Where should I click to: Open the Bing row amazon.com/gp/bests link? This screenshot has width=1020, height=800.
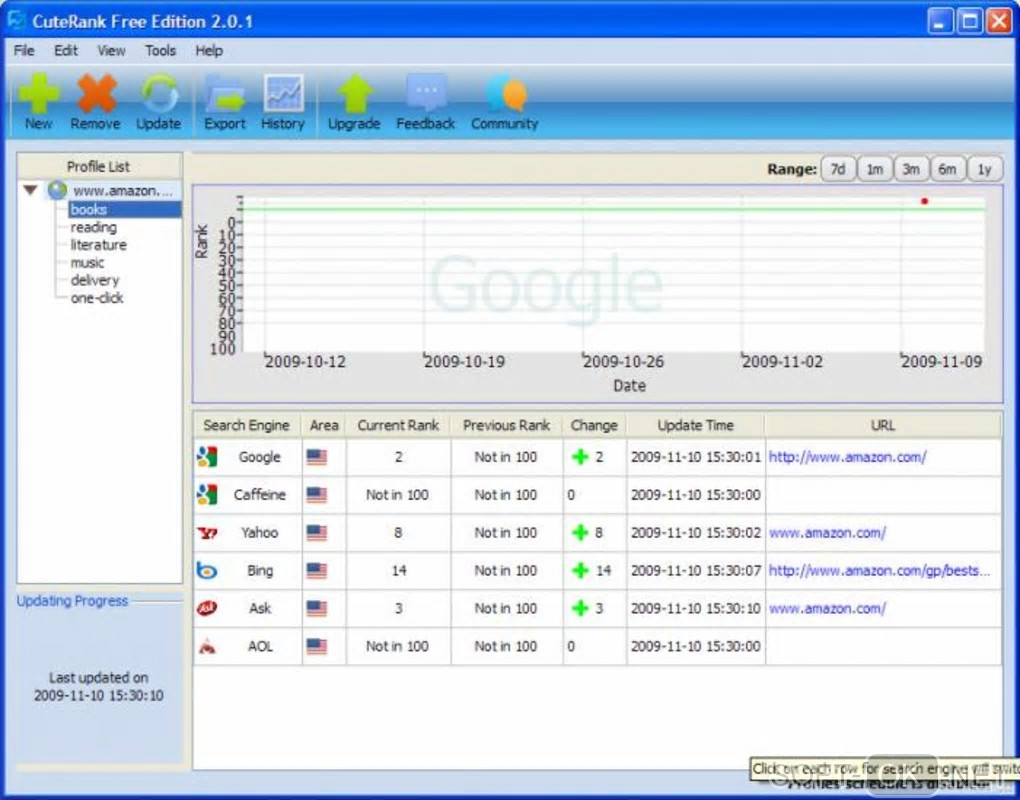[879, 570]
